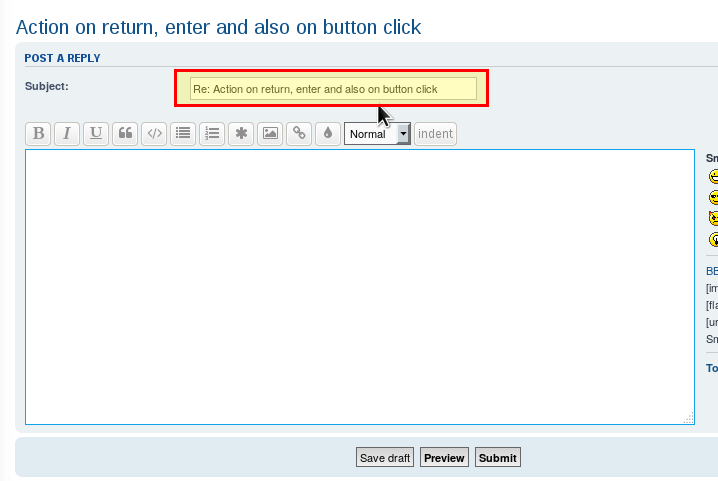Click the Save draft button

[385, 458]
